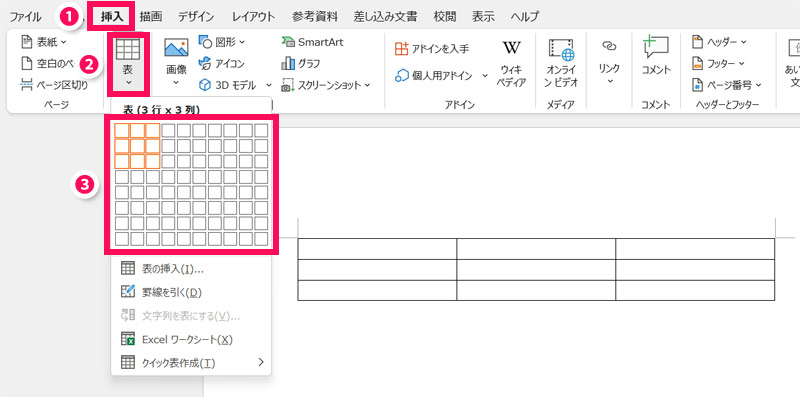Click the アイコン icons button

pos(221,64)
